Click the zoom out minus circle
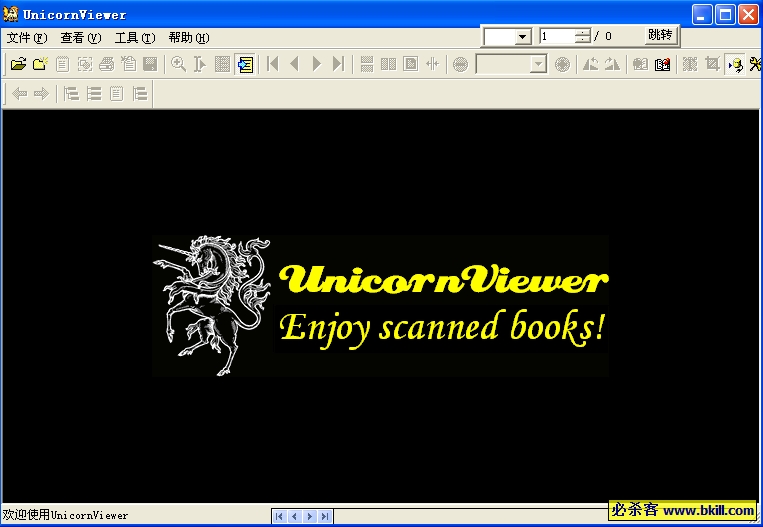The image size is (763, 527). click(460, 64)
